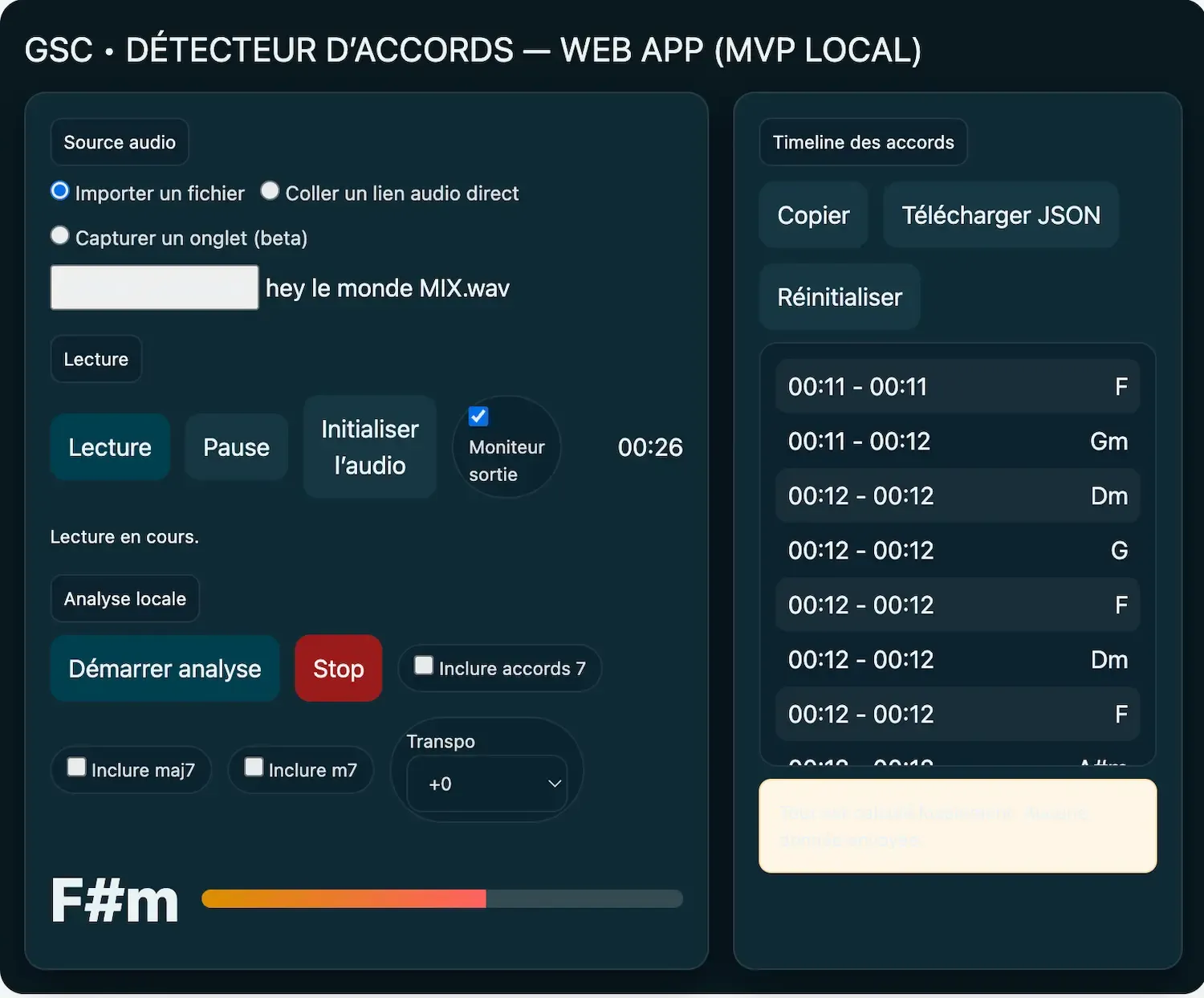Click the first F chord timeline entry

tap(957, 386)
